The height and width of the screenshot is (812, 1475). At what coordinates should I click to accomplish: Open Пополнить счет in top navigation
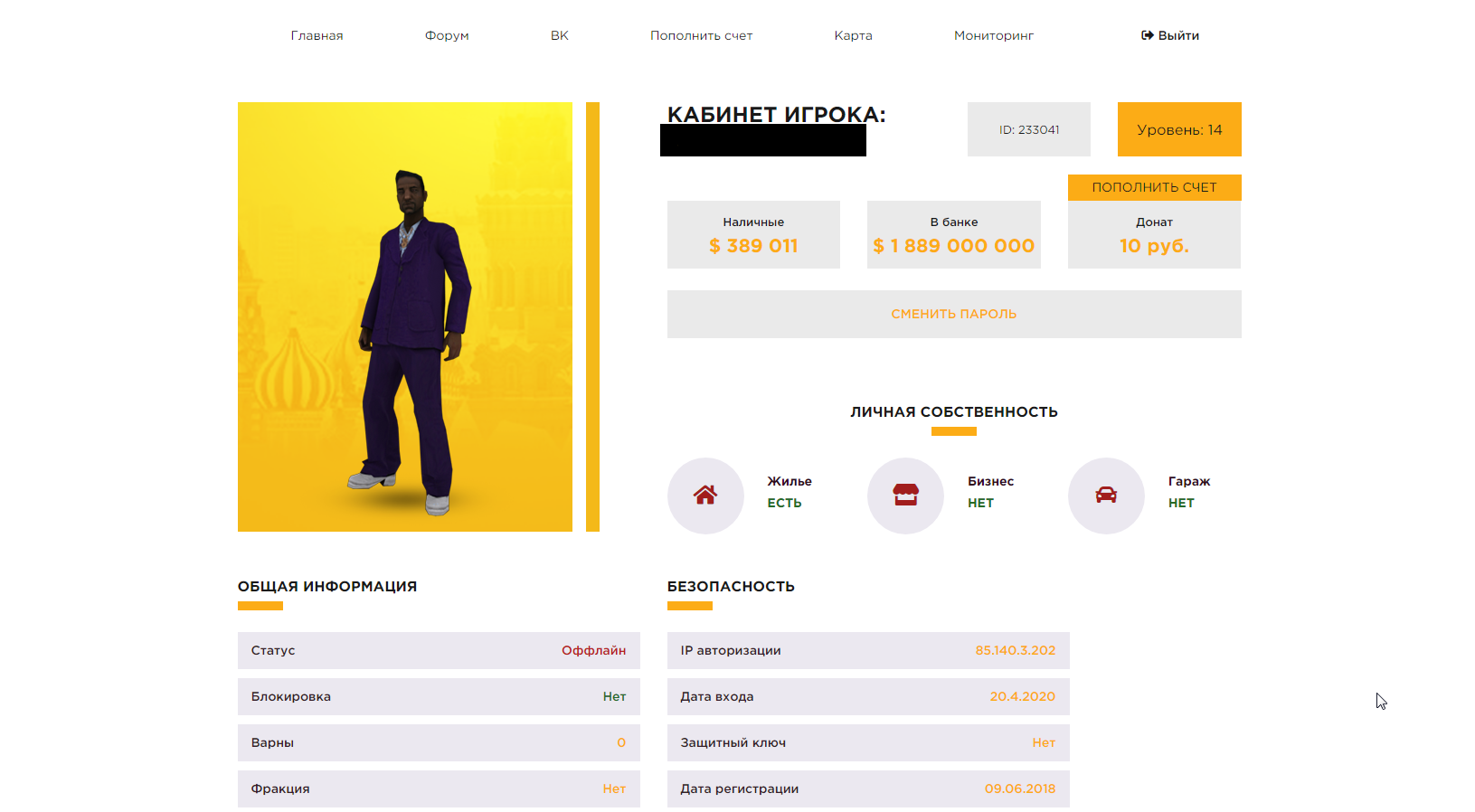coord(701,35)
